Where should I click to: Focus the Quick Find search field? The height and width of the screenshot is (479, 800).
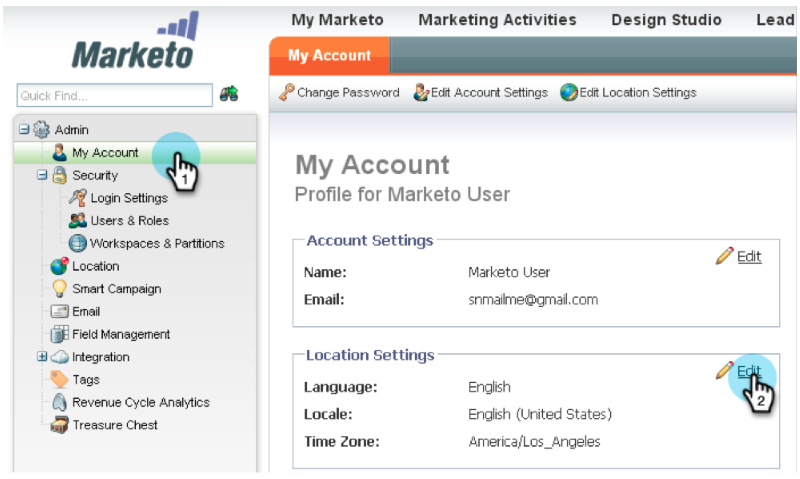coord(115,95)
